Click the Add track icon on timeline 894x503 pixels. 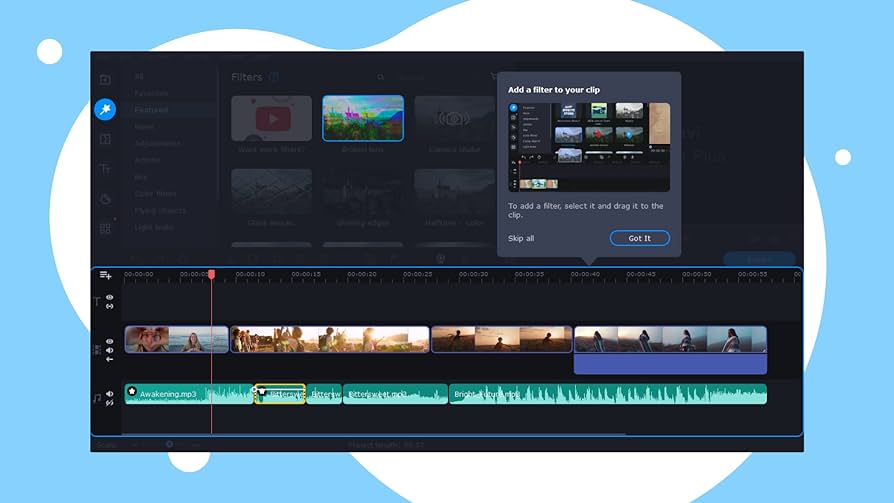(x=106, y=275)
